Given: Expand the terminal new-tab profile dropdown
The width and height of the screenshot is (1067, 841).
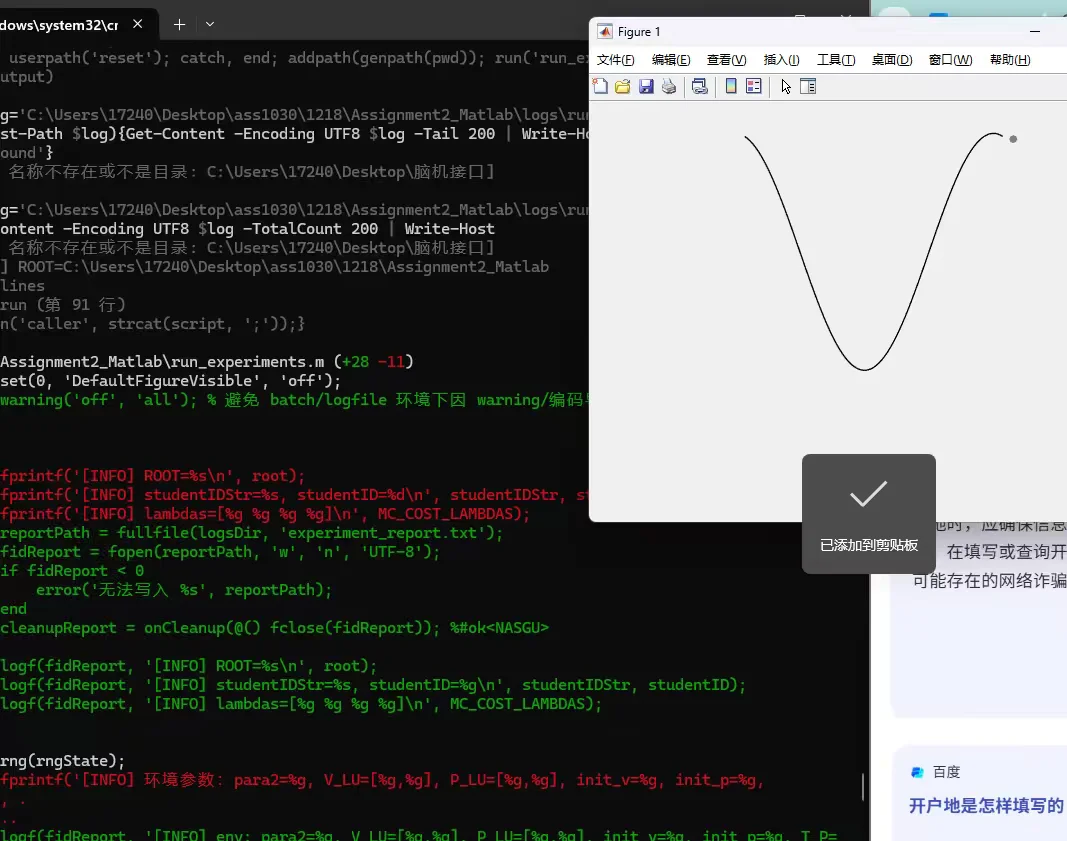Looking at the screenshot, I should [x=210, y=24].
